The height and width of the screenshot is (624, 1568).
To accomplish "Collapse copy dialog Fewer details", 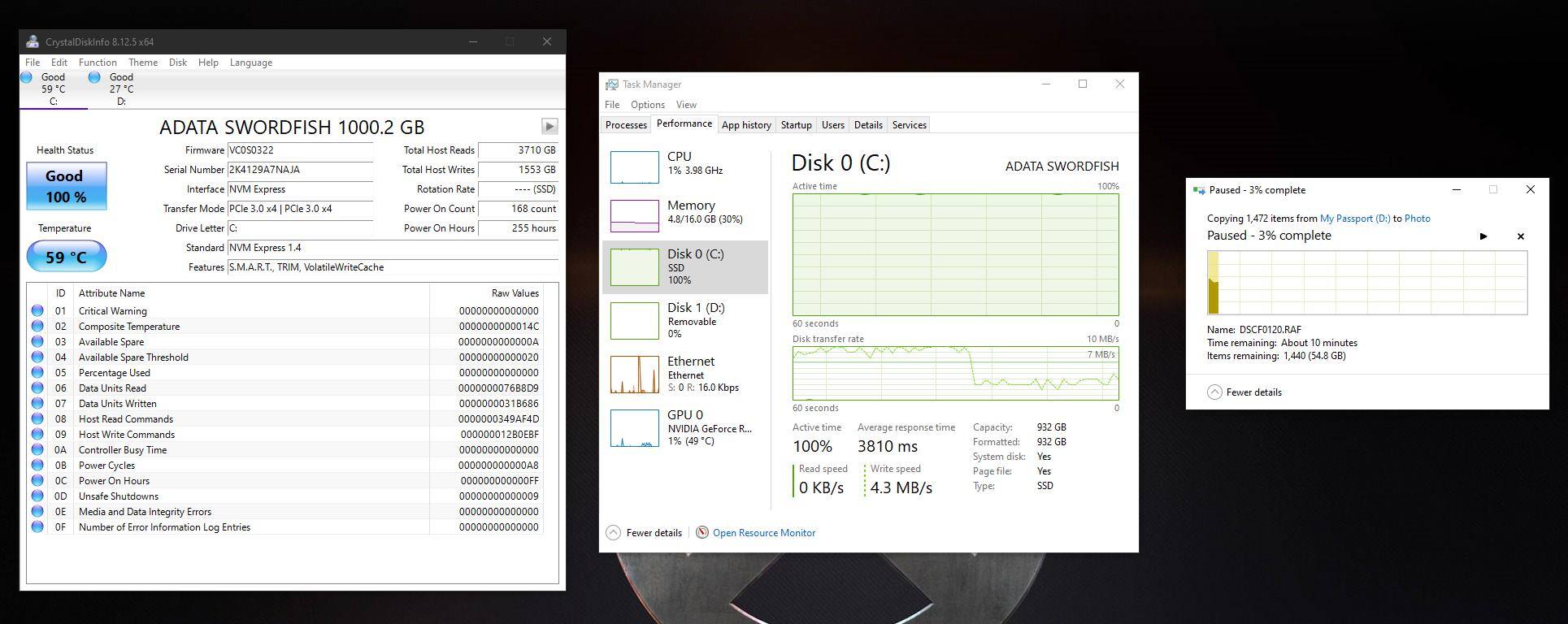I will pyautogui.click(x=1244, y=392).
